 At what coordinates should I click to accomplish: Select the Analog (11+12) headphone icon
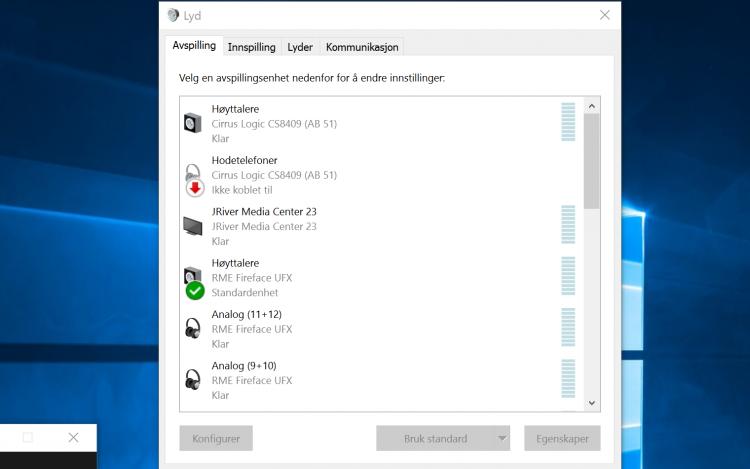tap(193, 328)
